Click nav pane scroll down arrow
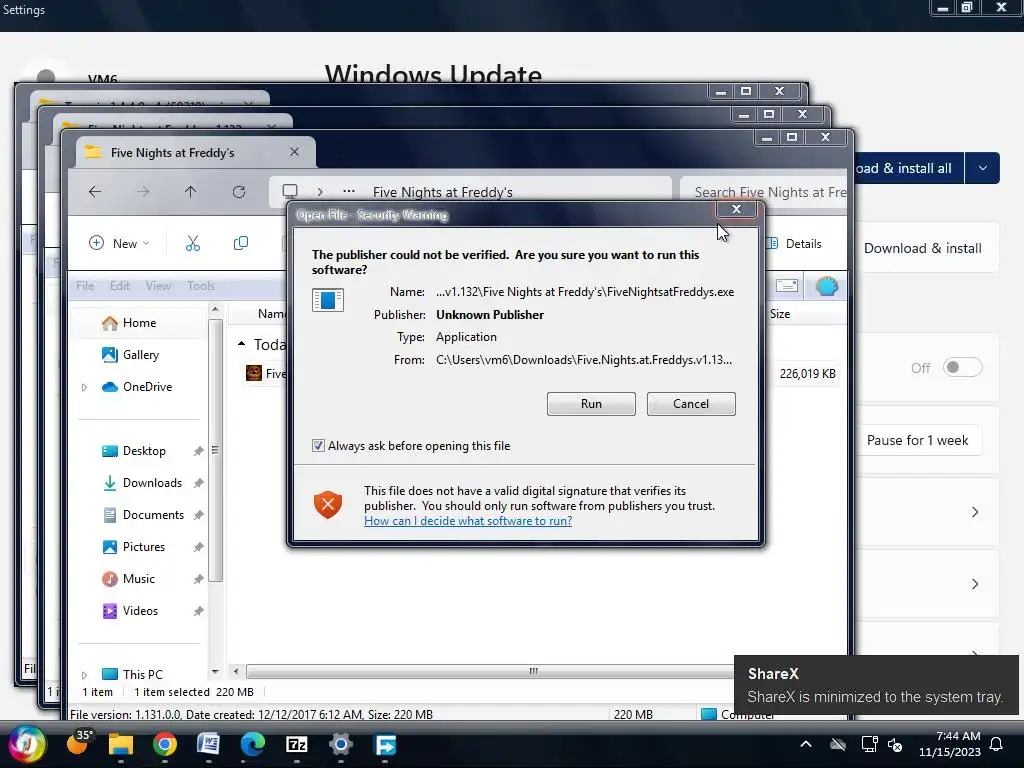The image size is (1024, 768). 216,671
